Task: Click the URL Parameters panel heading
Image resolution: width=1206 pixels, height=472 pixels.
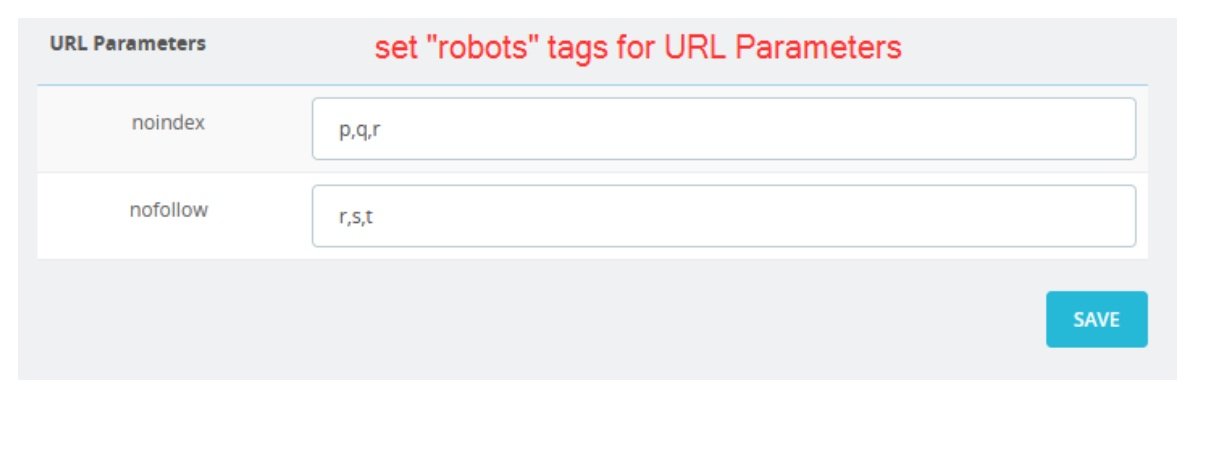Action: [x=128, y=44]
